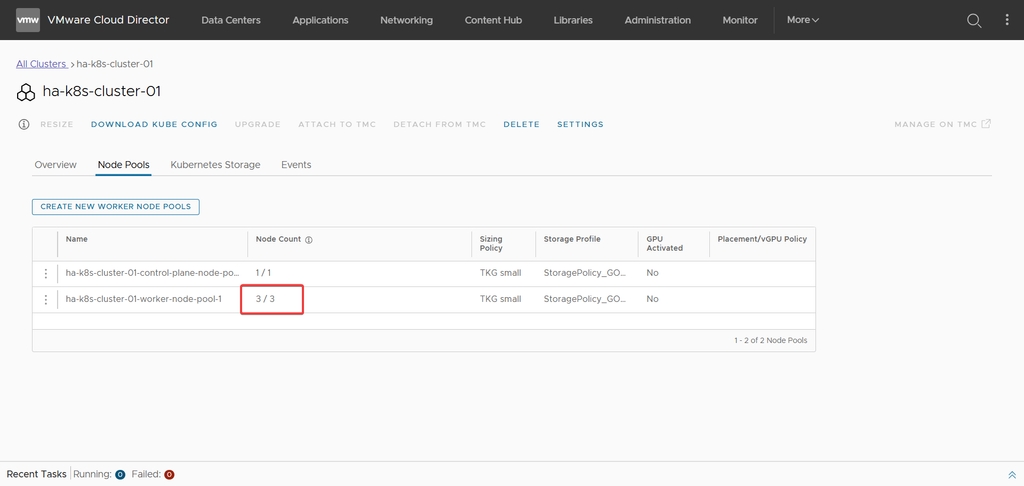
Task: Open the Data Centers menu
Action: pyautogui.click(x=231, y=20)
